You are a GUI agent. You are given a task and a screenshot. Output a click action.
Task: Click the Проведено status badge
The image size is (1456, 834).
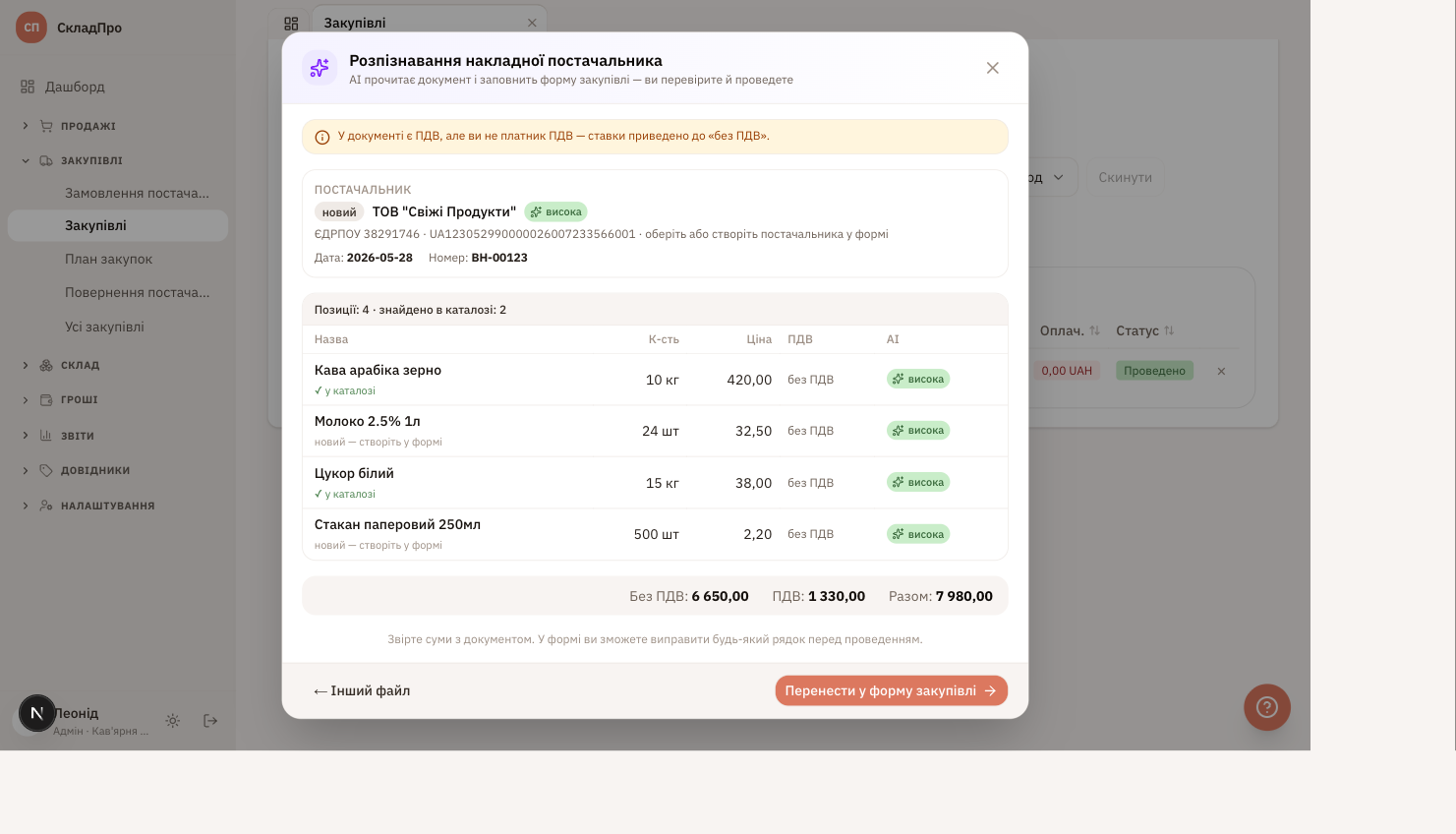(1154, 371)
